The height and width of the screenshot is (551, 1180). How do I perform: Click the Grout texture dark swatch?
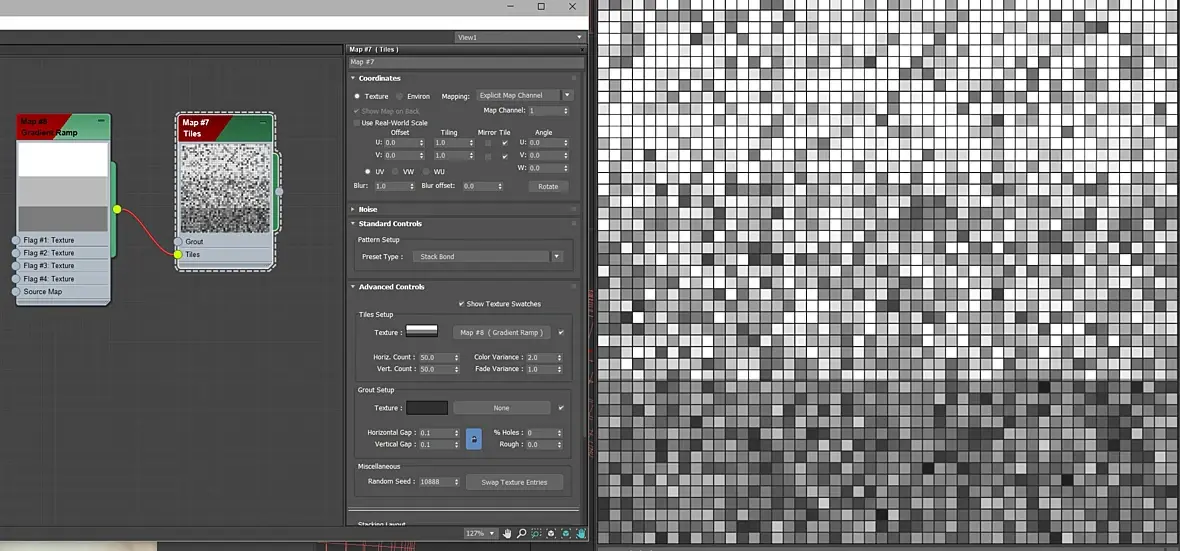(427, 408)
